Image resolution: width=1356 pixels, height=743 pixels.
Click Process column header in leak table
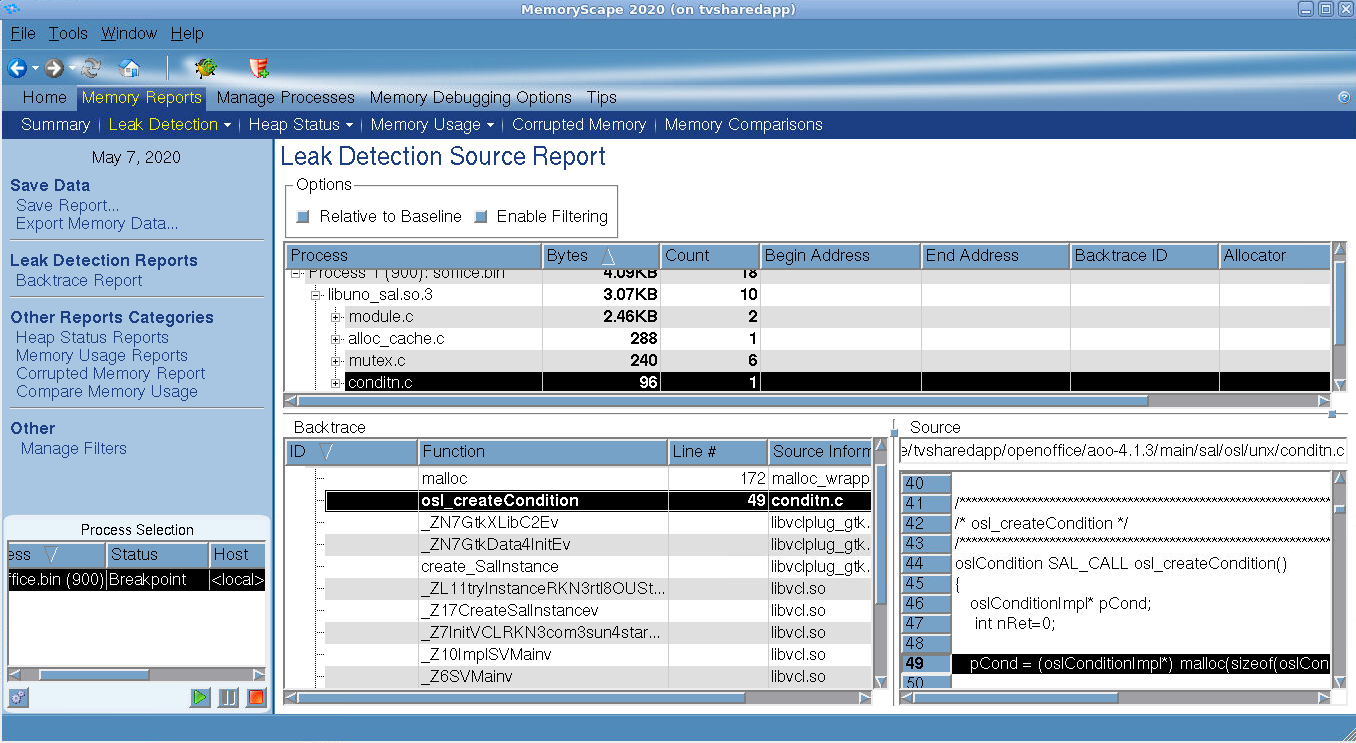click(x=413, y=256)
